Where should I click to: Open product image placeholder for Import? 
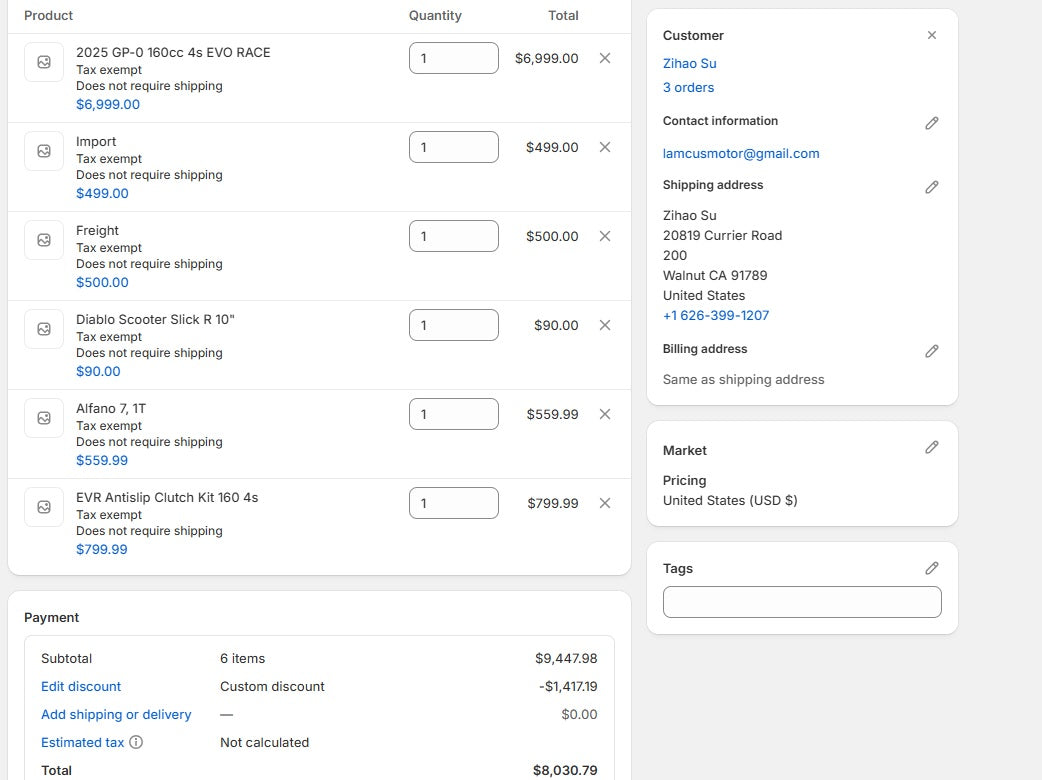pos(44,151)
